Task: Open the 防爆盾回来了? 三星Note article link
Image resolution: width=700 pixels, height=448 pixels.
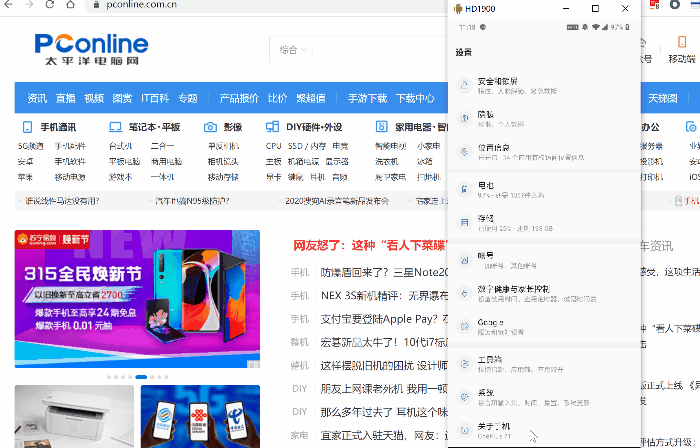Action: pos(384,272)
